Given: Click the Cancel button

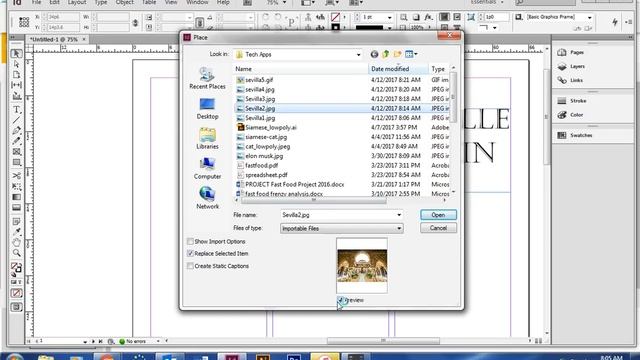Looking at the screenshot, I should pos(438,228).
